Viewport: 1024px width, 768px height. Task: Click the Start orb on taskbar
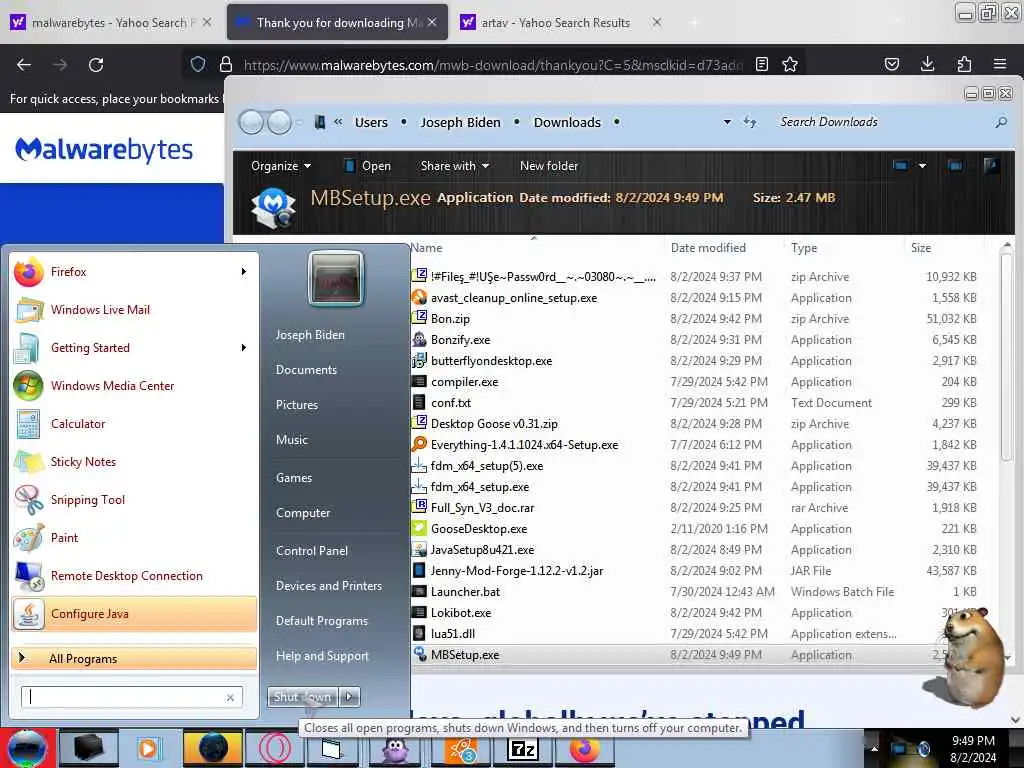27,748
